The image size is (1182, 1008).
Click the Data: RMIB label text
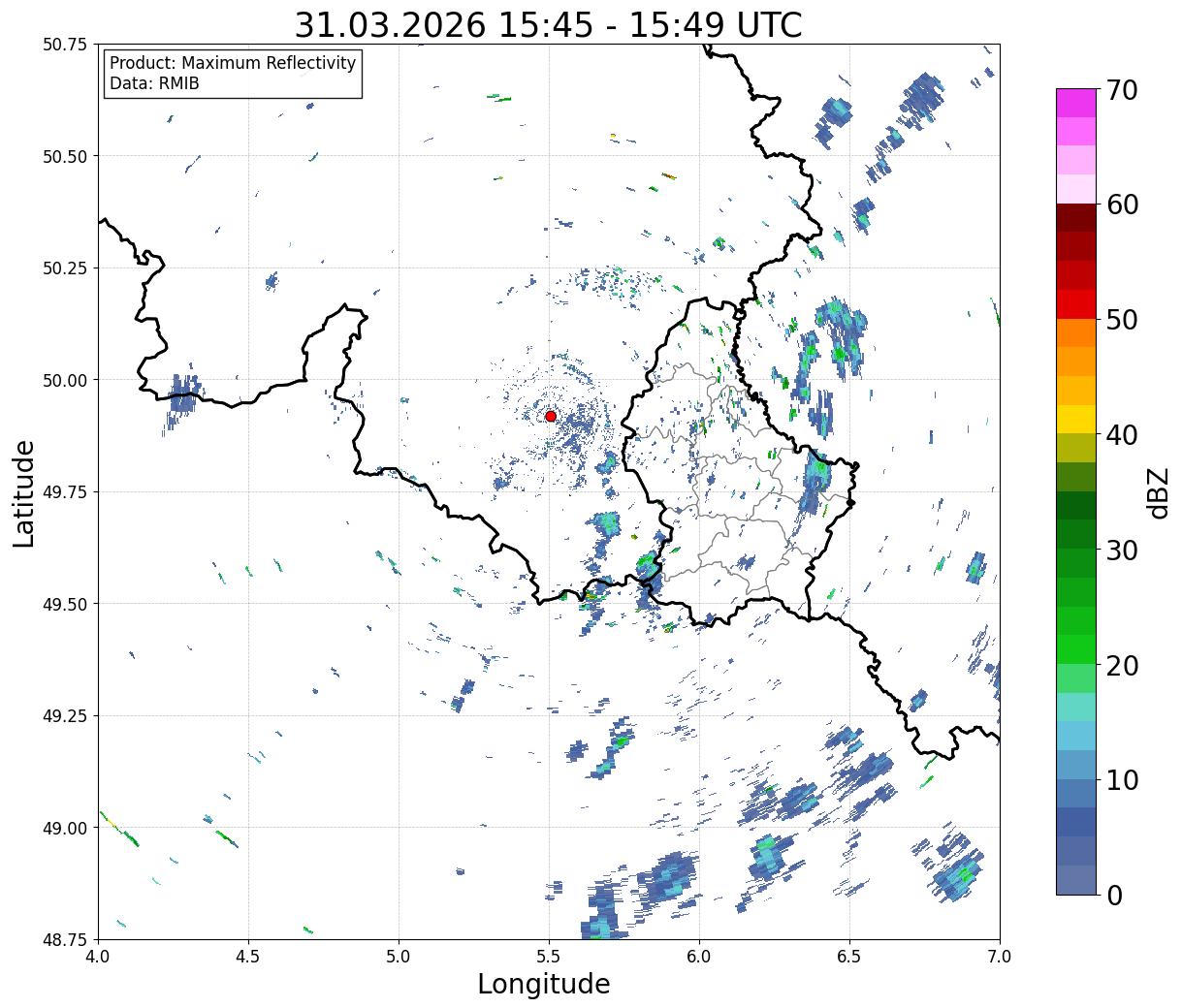coord(154,84)
